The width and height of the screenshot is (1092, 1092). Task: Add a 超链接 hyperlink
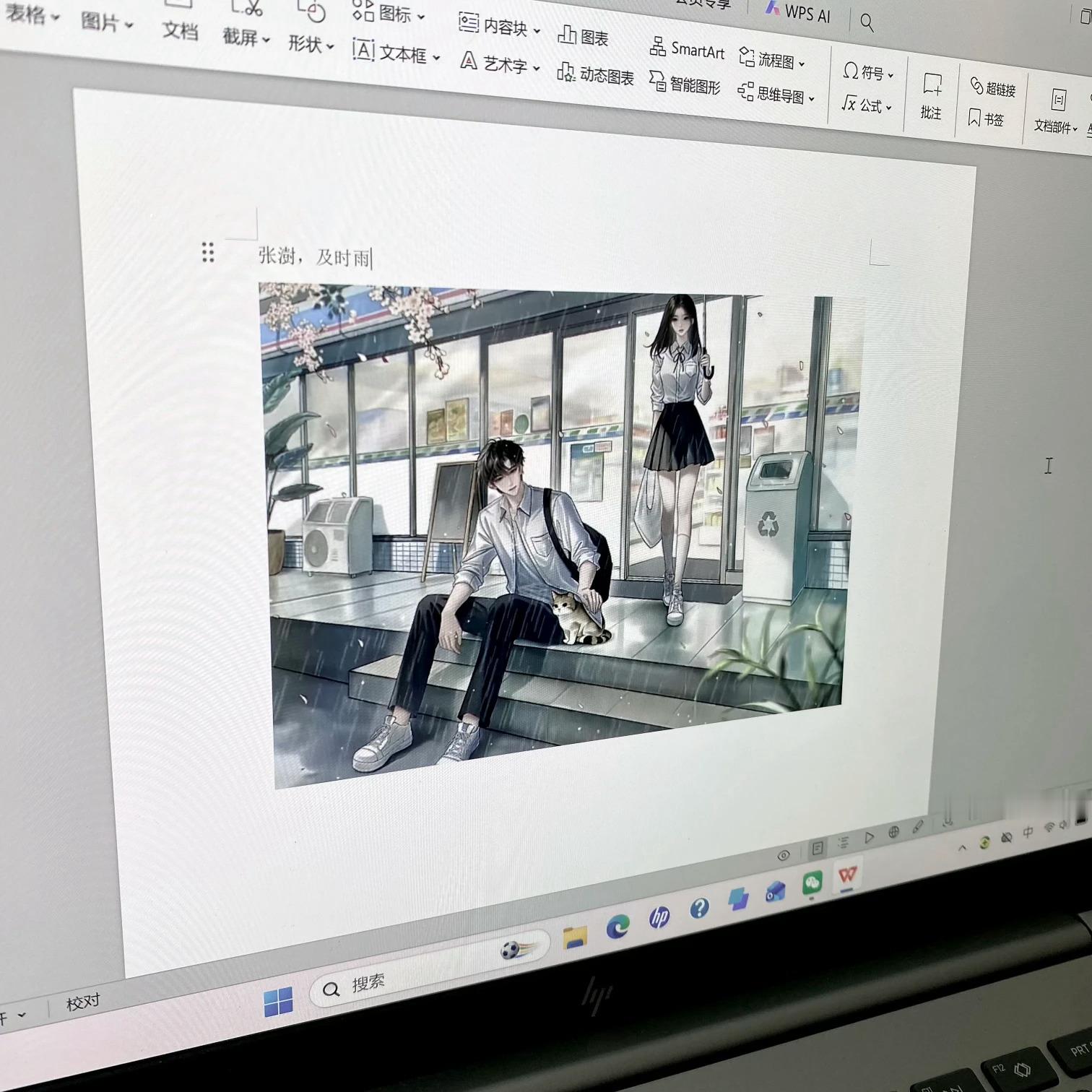tap(993, 88)
